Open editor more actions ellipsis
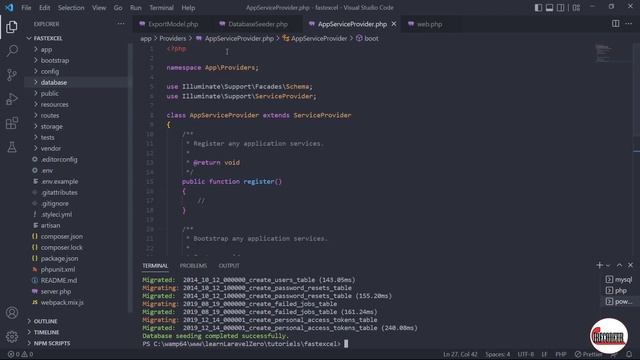640x360 pixels. 629,24
